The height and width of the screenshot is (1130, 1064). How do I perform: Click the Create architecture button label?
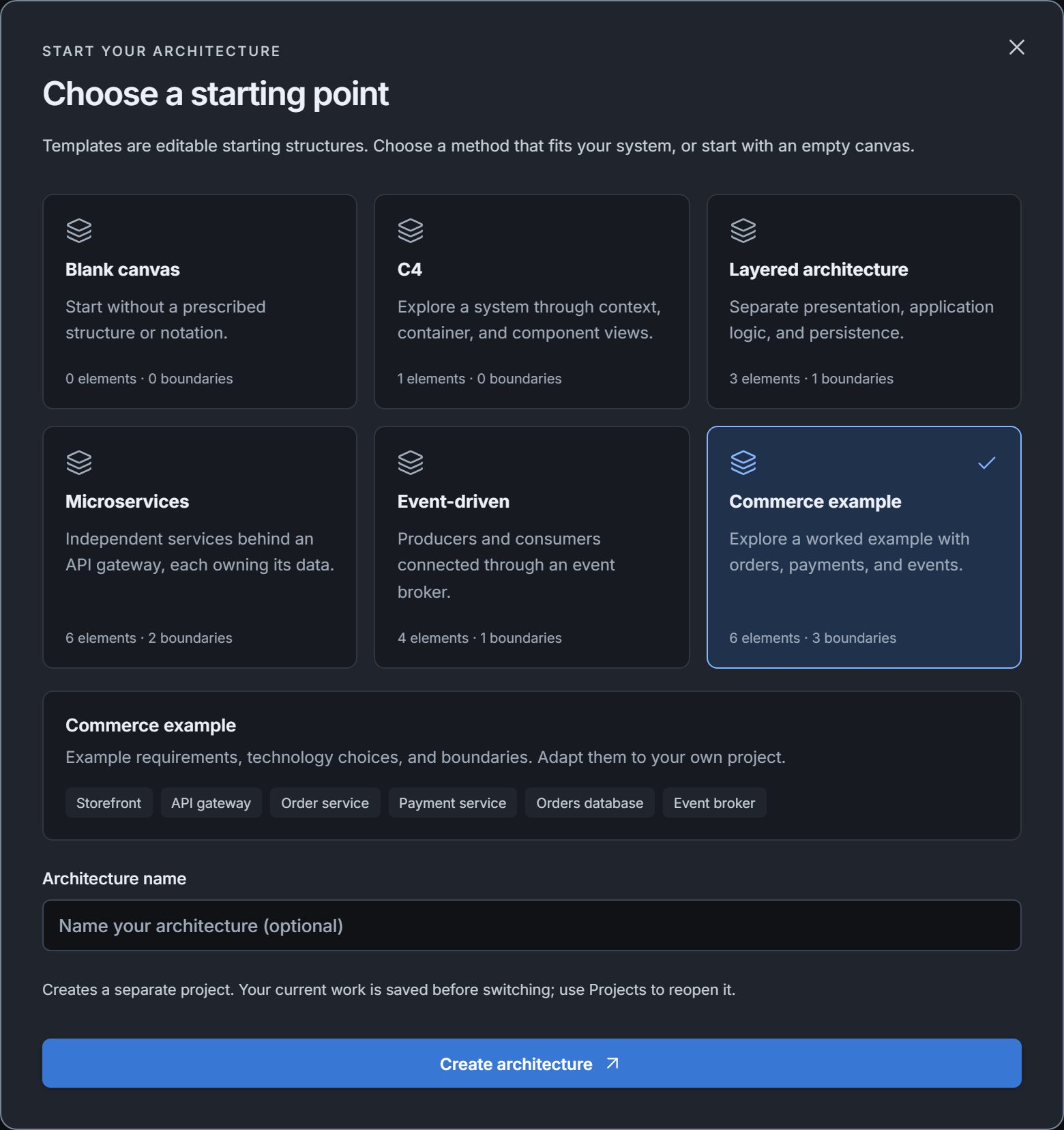[x=516, y=1064]
